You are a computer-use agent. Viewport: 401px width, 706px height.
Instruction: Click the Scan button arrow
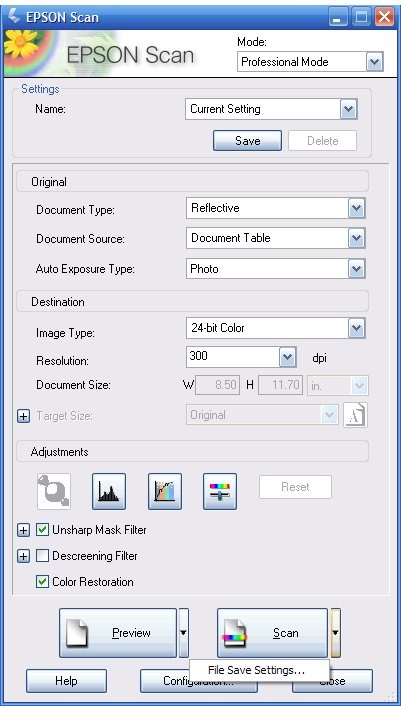(x=335, y=633)
